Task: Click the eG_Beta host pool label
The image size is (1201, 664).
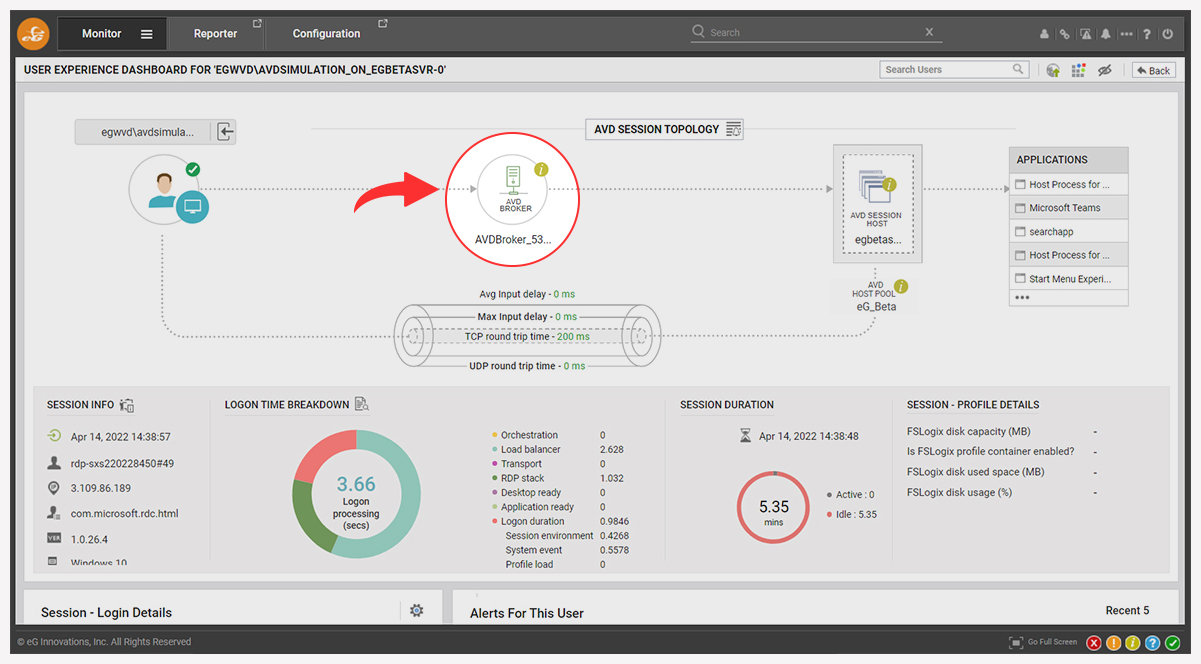Action: [x=875, y=307]
